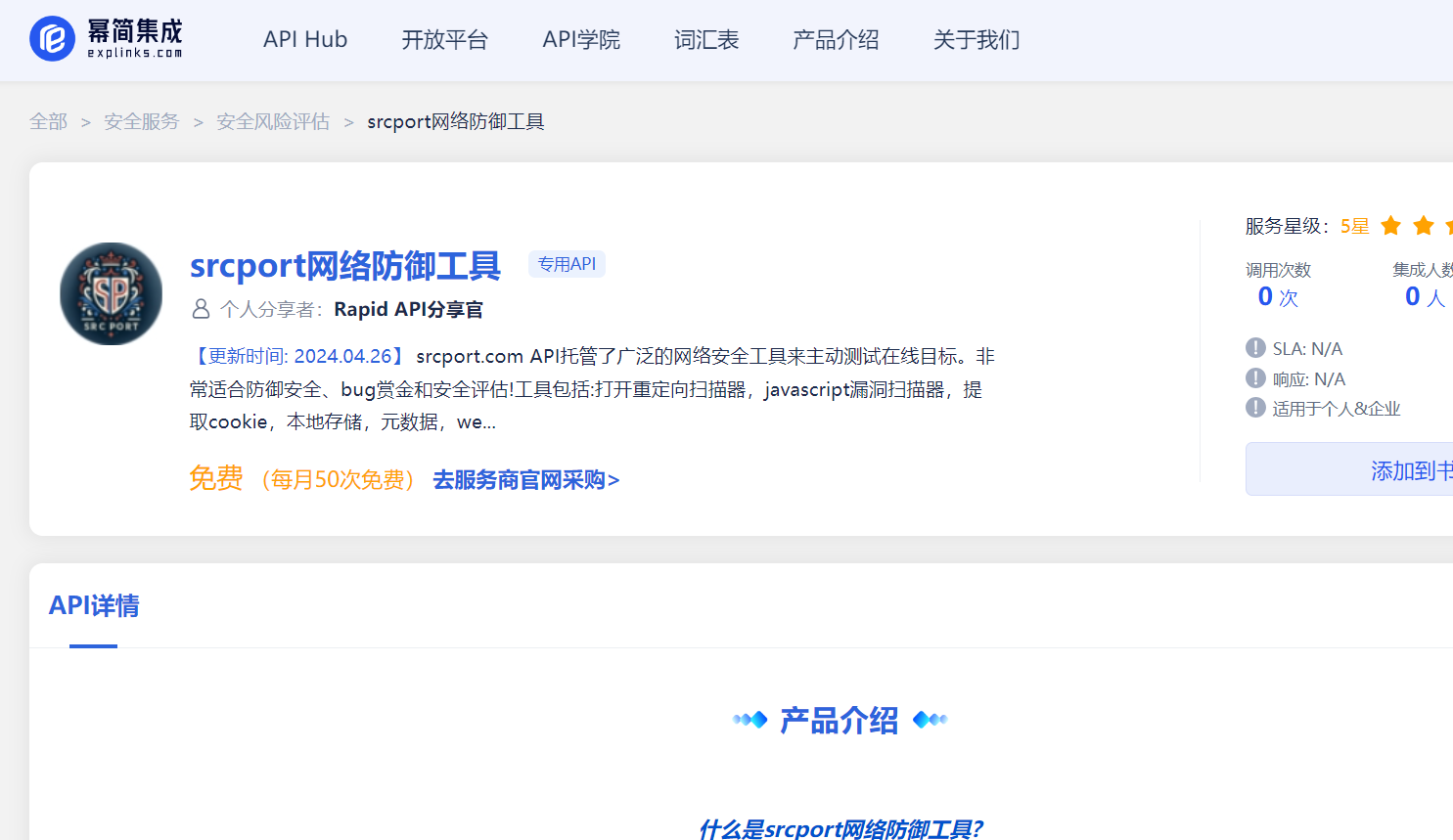Click the info icon next to 响应: N/A
The width and height of the screenshot is (1453, 840).
(x=1255, y=378)
